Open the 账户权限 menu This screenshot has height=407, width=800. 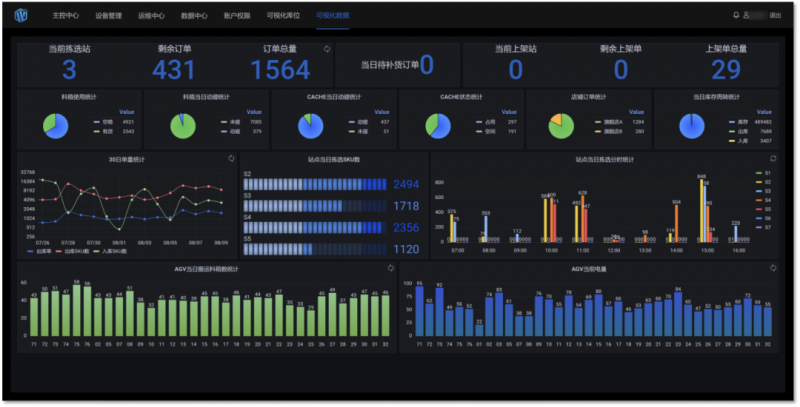[x=239, y=17]
